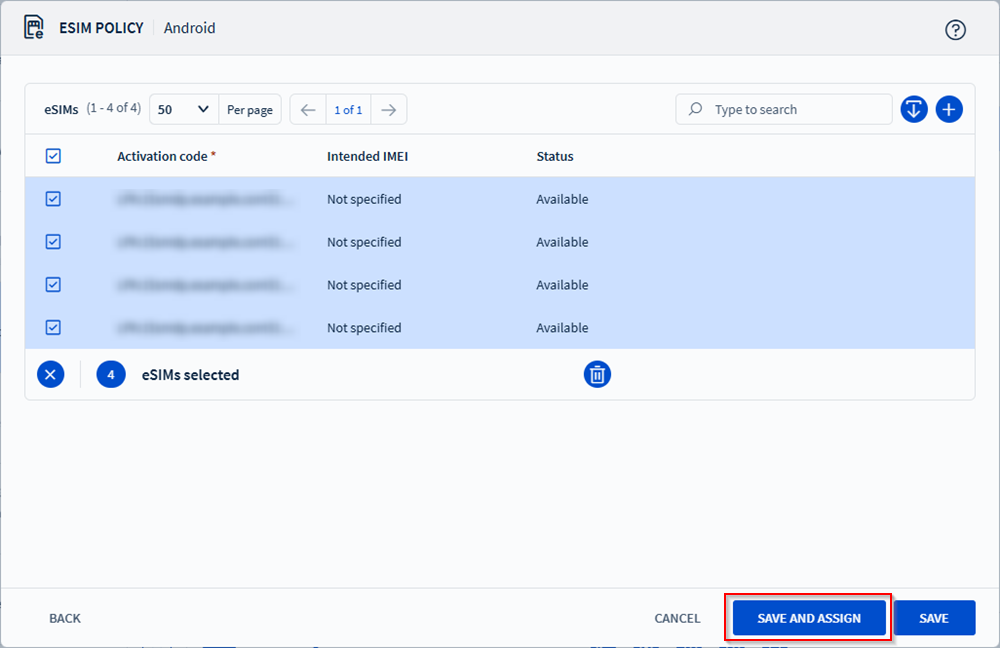Open the 50 per page dropdown

point(184,110)
